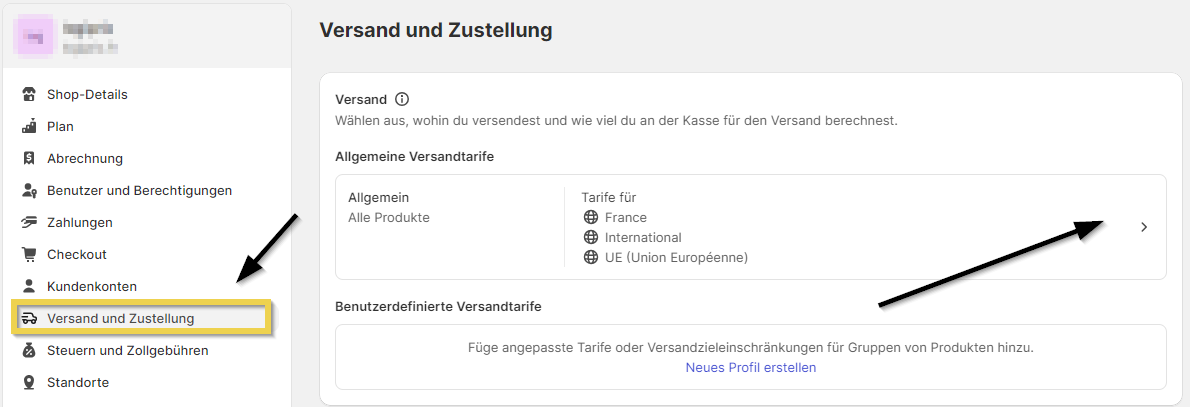The height and width of the screenshot is (407, 1190).
Task: Click the Abrechnung receipt icon
Action: click(28, 159)
